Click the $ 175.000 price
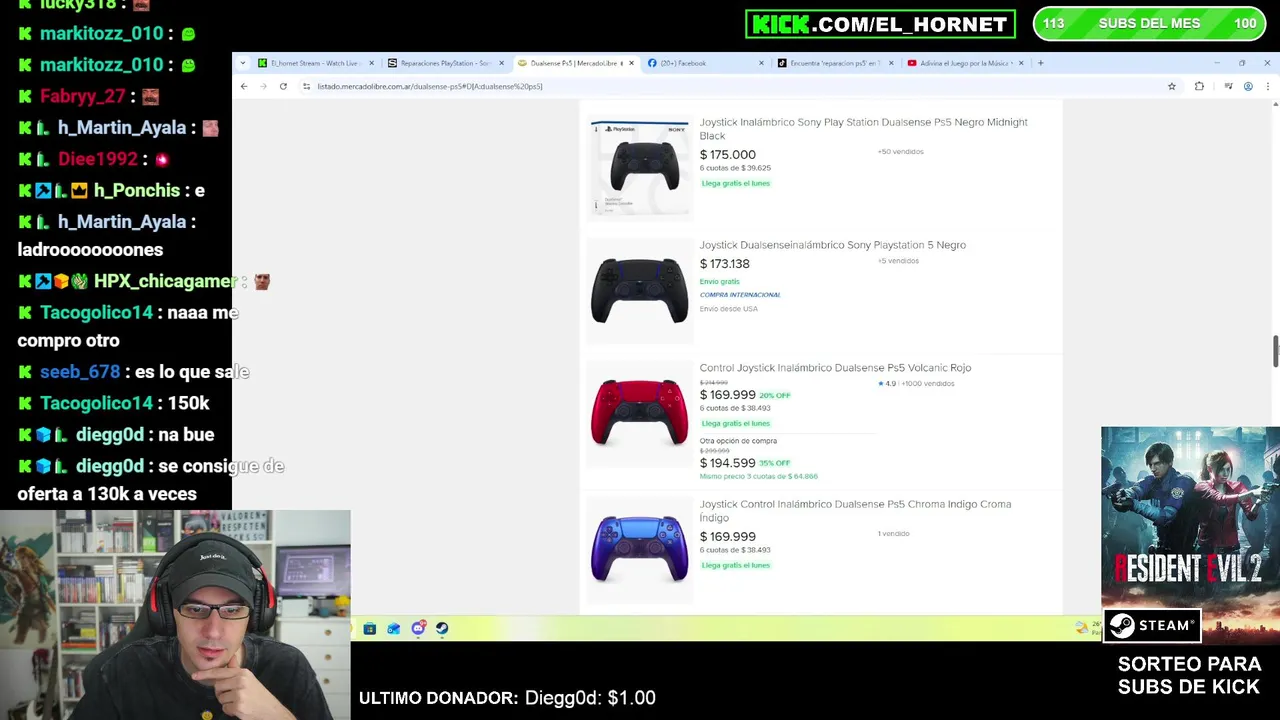Viewport: 1280px width, 720px height. point(727,155)
